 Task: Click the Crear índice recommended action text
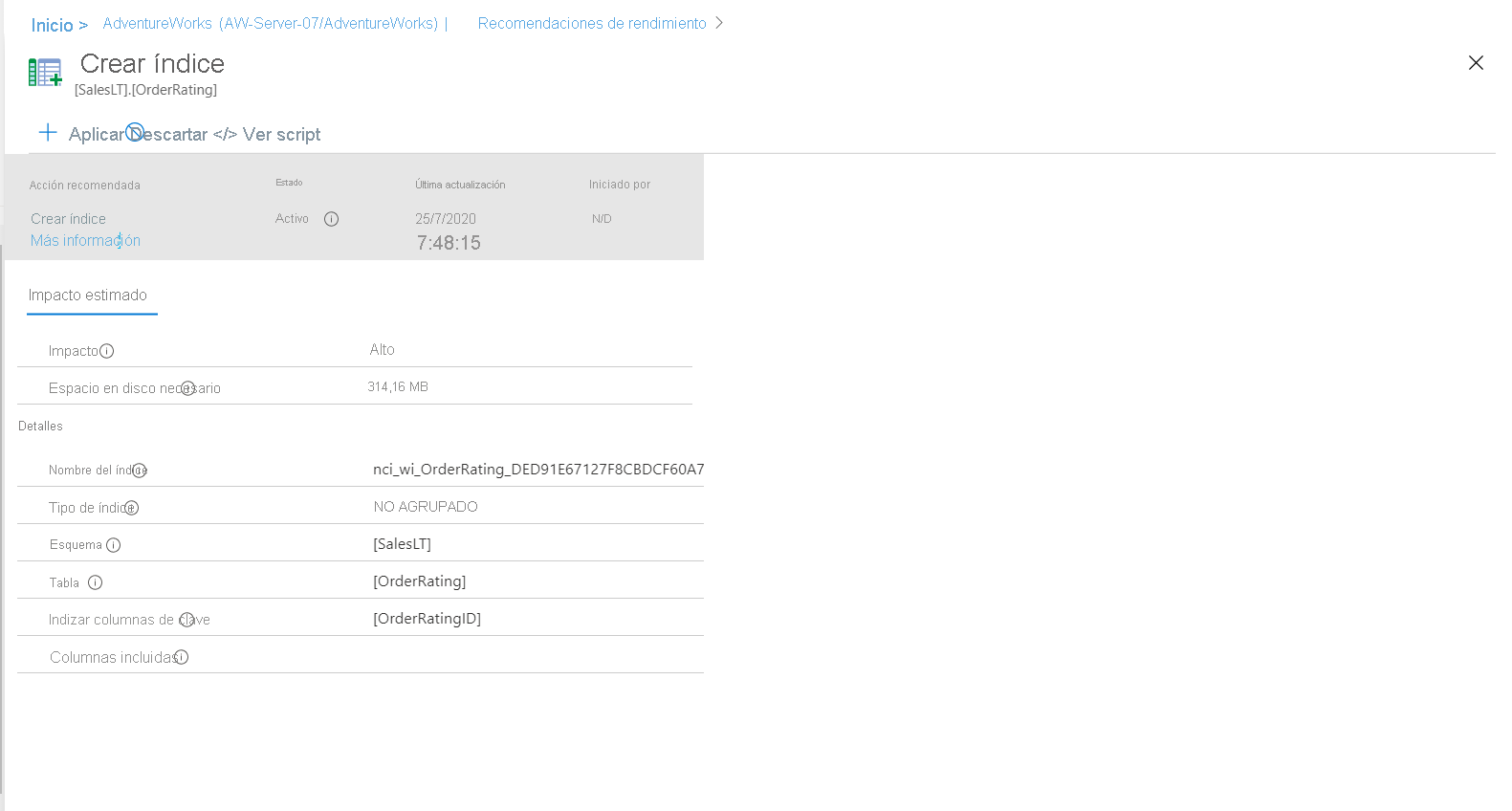[68, 218]
